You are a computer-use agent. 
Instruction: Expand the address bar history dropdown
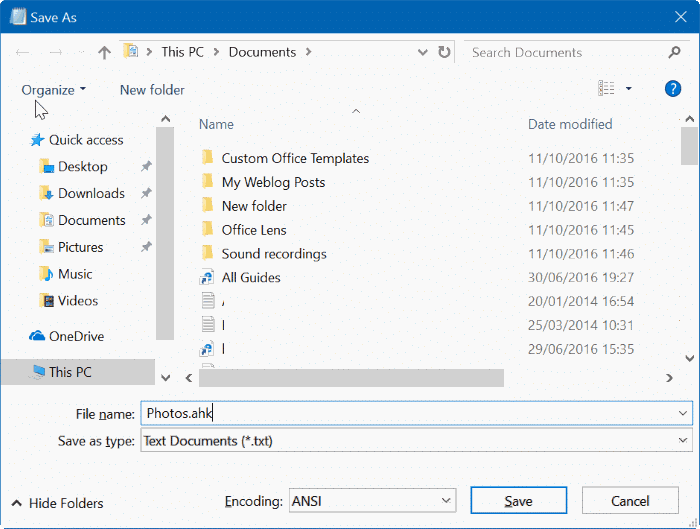422,52
